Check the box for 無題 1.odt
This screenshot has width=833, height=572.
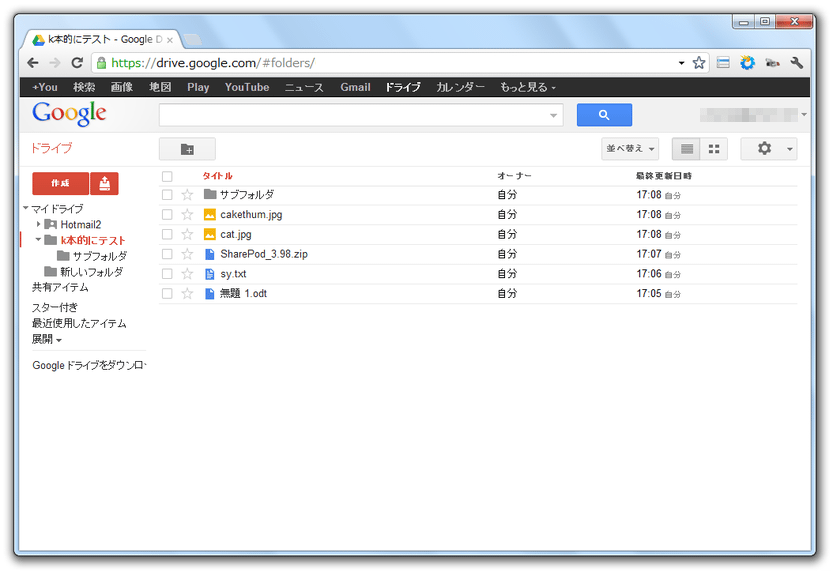point(167,294)
